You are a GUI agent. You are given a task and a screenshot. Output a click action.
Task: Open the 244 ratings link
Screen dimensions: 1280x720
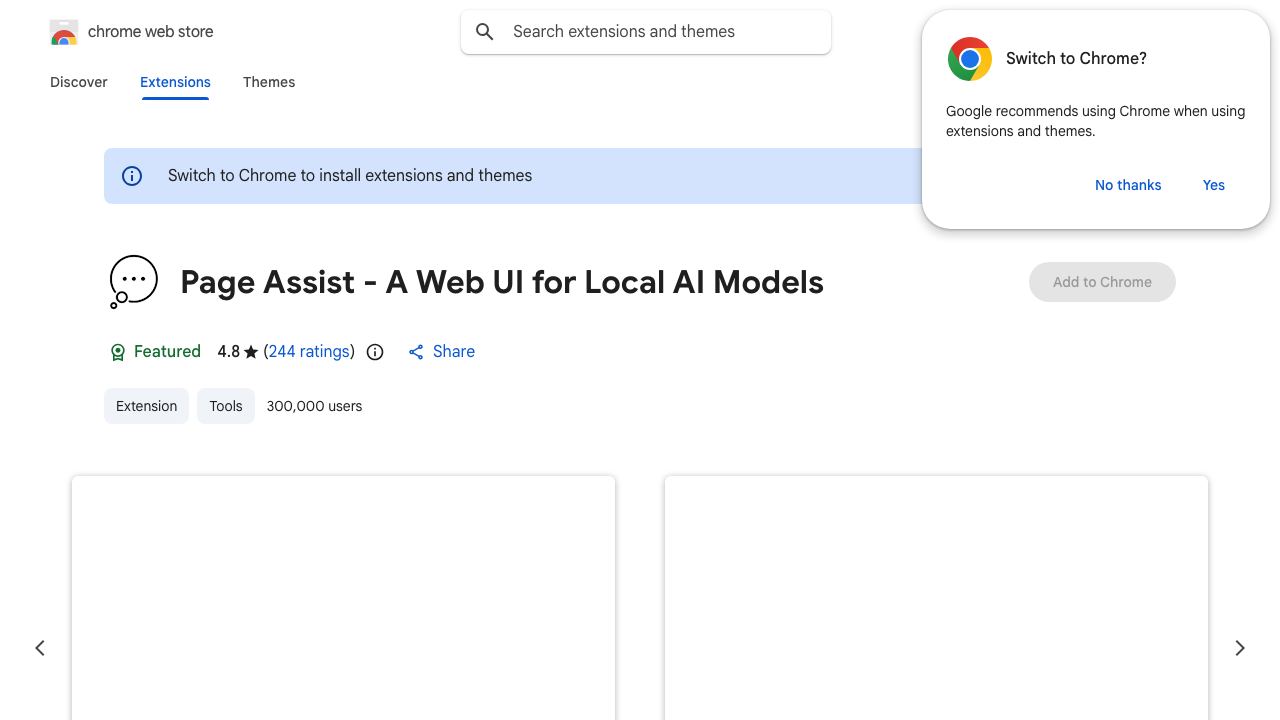click(309, 352)
